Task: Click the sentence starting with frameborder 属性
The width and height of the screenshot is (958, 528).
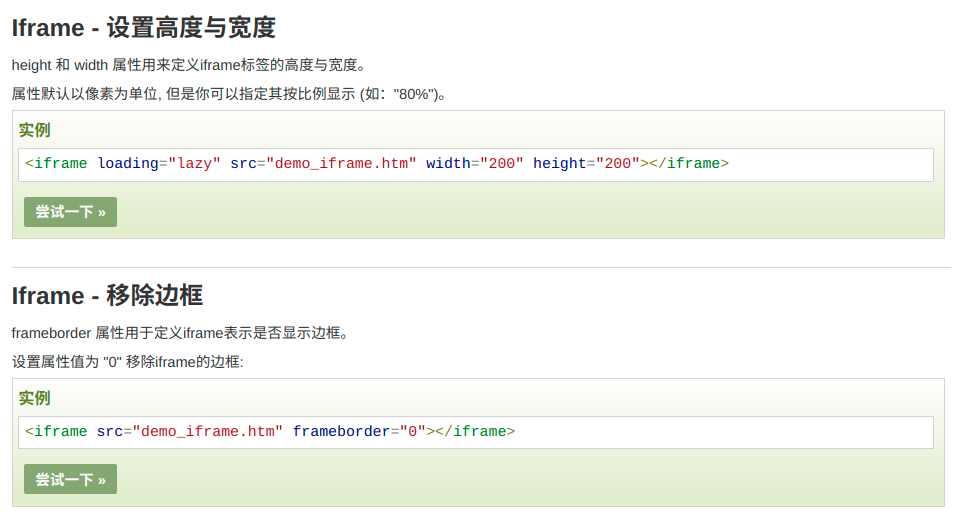Action: coord(180,333)
